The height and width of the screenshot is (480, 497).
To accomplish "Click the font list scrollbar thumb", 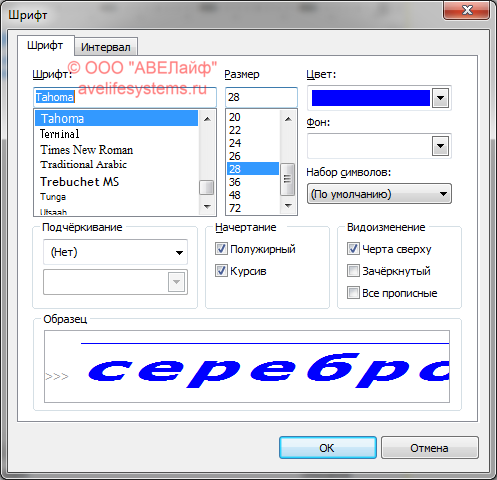I will (207, 187).
